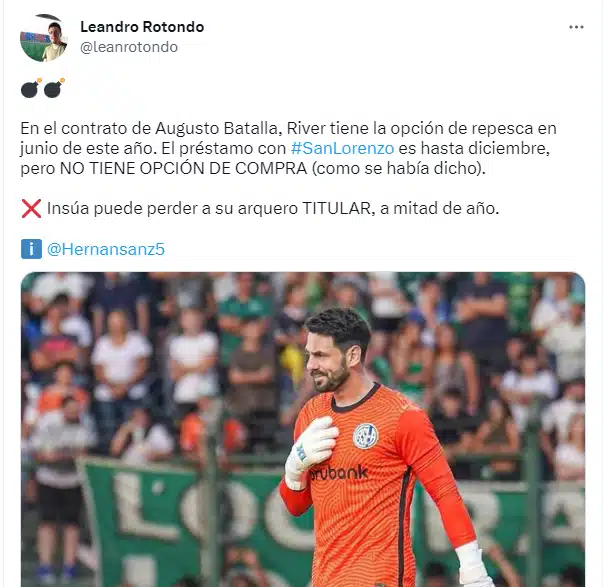Open the #SanLorenzo hashtag
The width and height of the screenshot is (603, 587).
pos(342,148)
